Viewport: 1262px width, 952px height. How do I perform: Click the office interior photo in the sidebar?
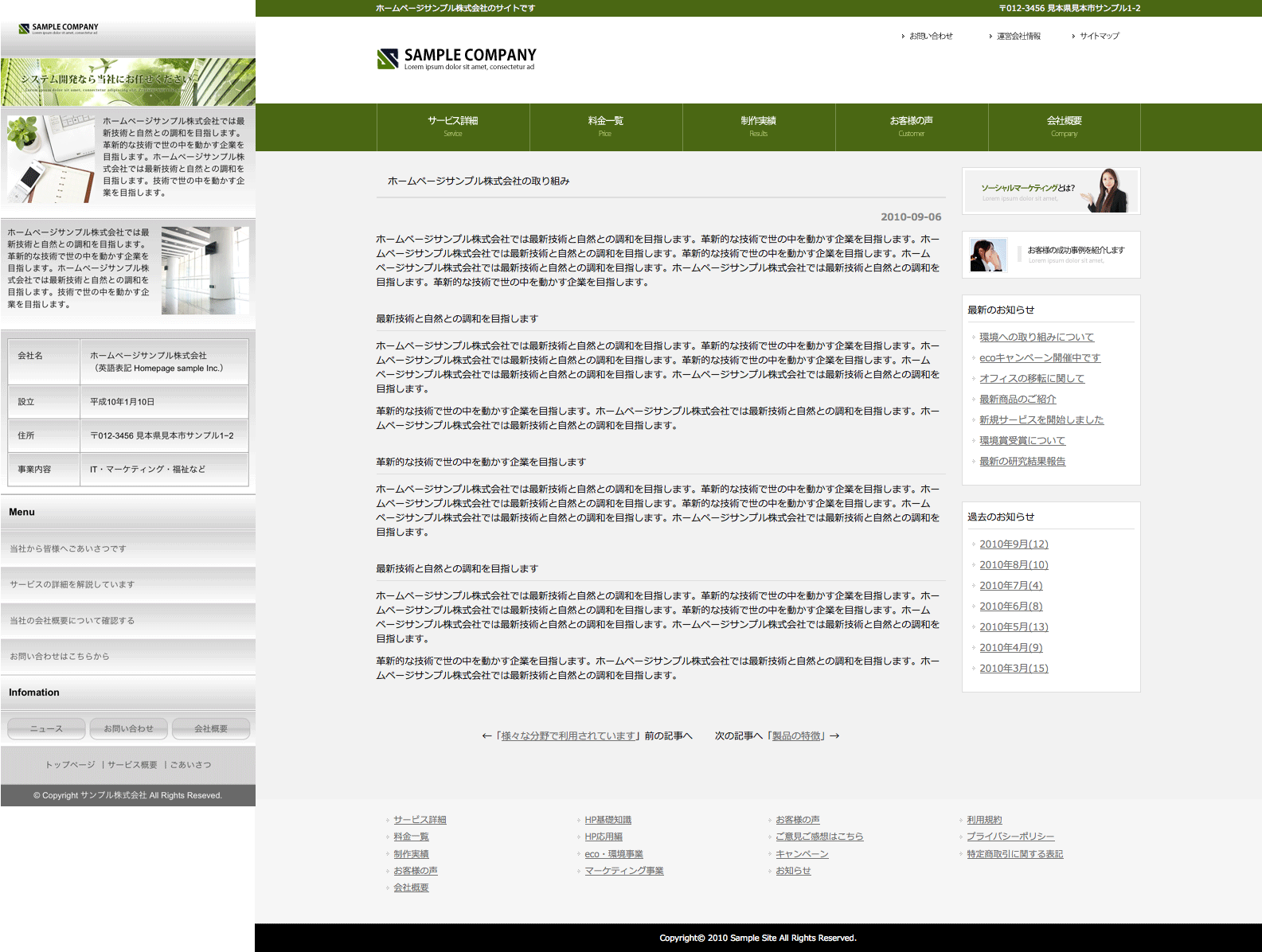205,271
